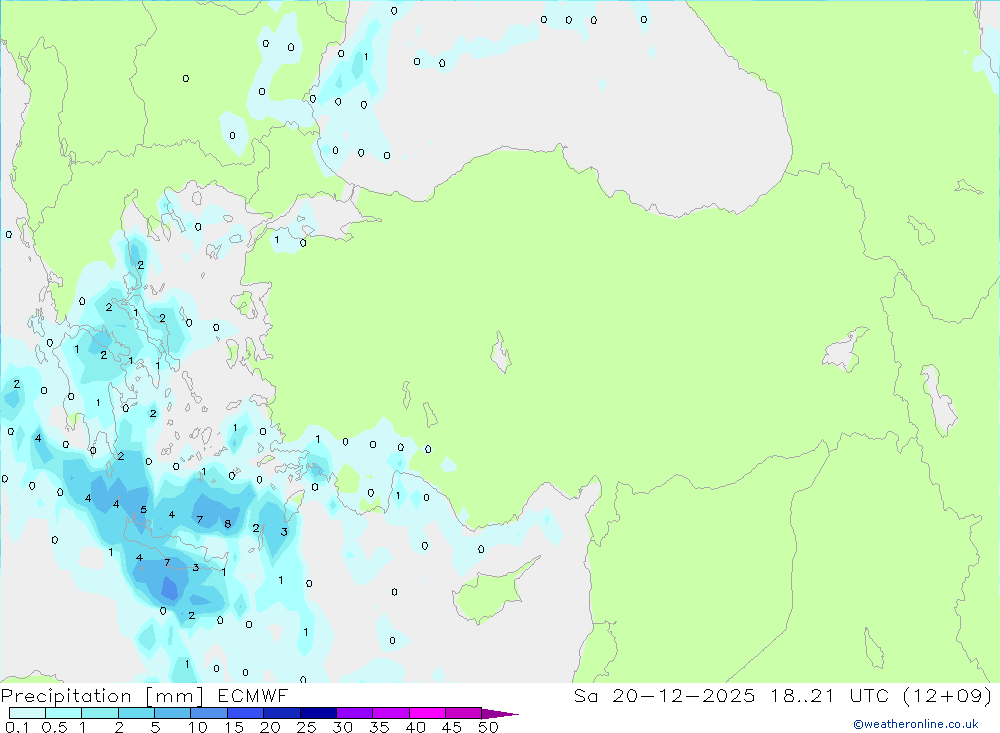Select the 2–5 mm legend color segment

tap(136, 713)
